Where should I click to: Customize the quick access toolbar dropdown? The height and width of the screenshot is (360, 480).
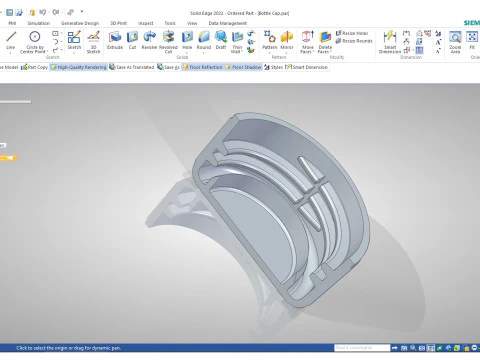click(82, 12)
